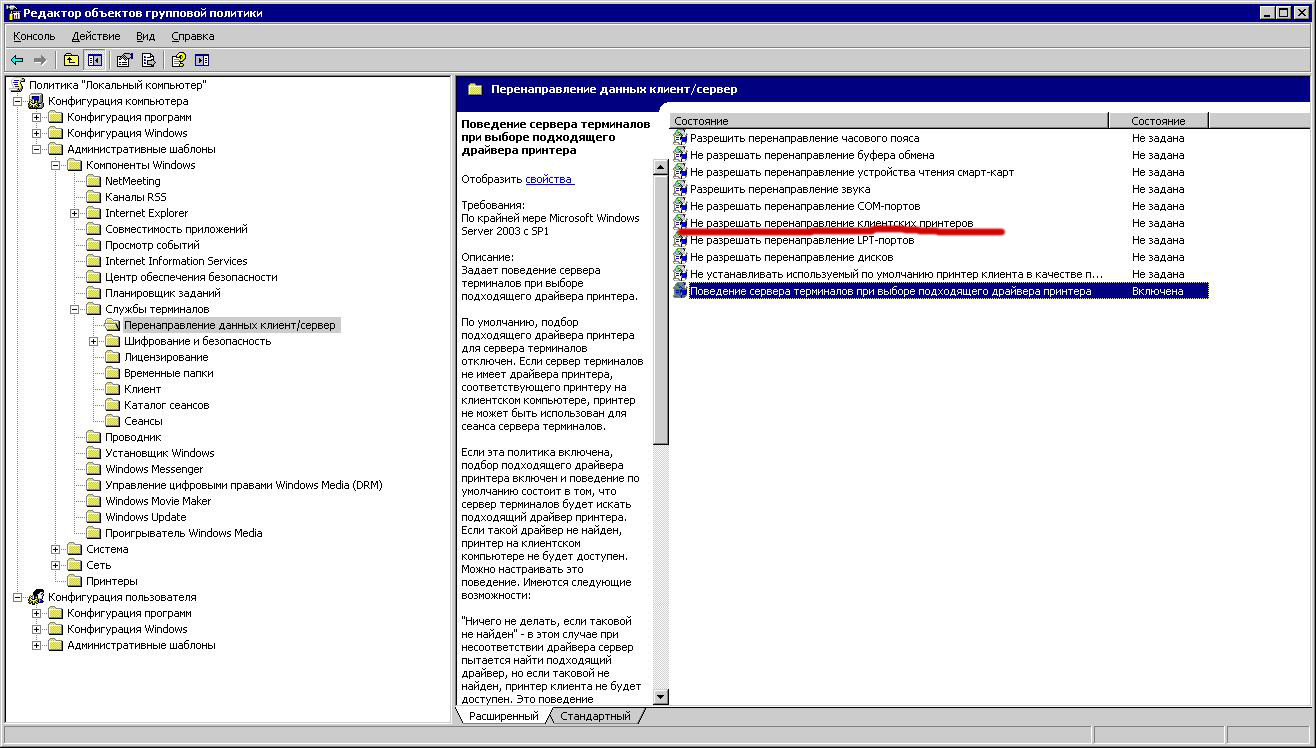Open the Действие menu
The height and width of the screenshot is (748, 1316).
[96, 36]
